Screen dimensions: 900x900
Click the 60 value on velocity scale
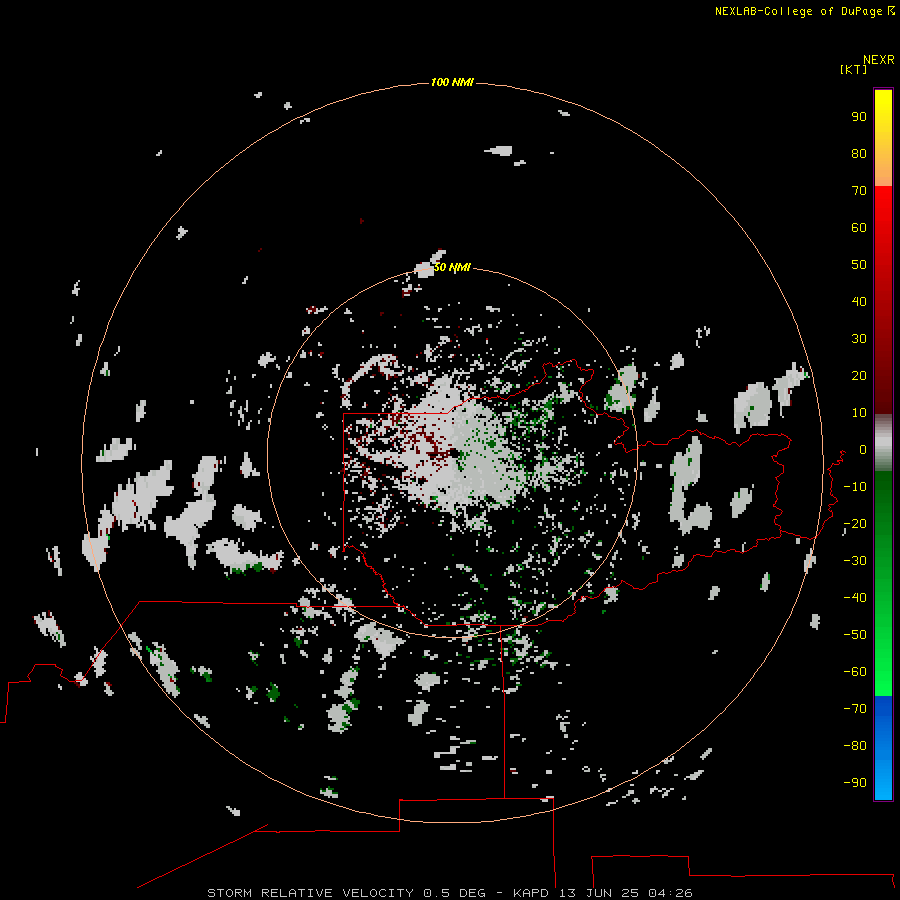tap(859, 227)
